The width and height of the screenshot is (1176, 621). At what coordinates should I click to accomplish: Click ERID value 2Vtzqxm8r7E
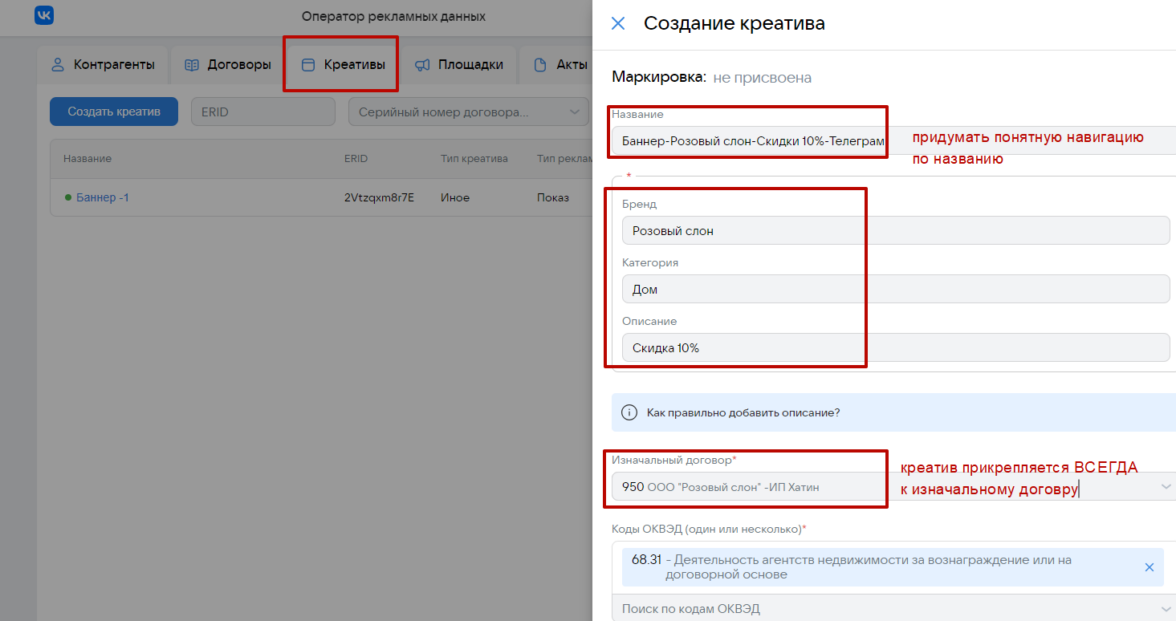pyautogui.click(x=379, y=198)
